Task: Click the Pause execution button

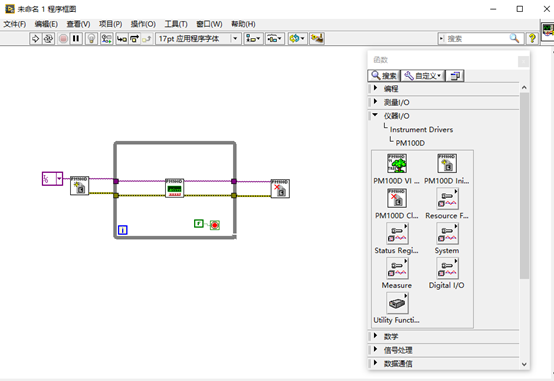Action: click(x=76, y=39)
